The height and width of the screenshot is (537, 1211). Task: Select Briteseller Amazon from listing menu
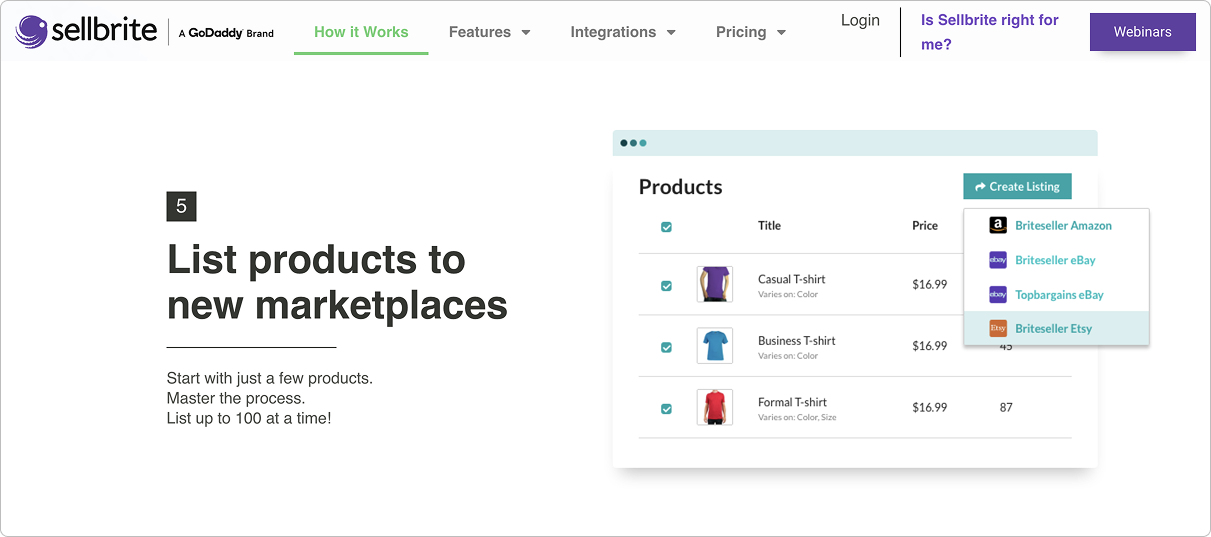[1056, 226]
